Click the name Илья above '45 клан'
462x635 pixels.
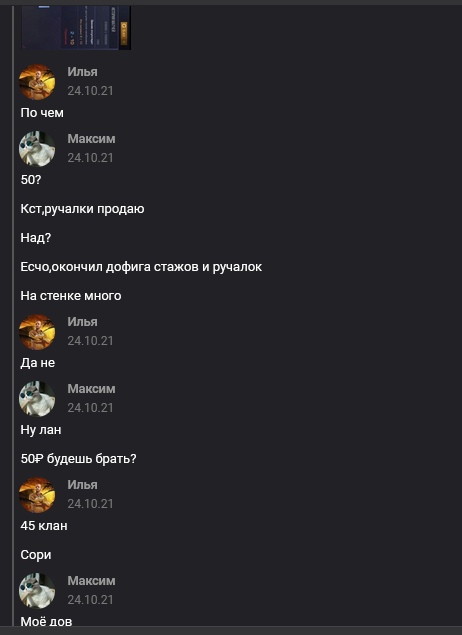tap(82, 485)
